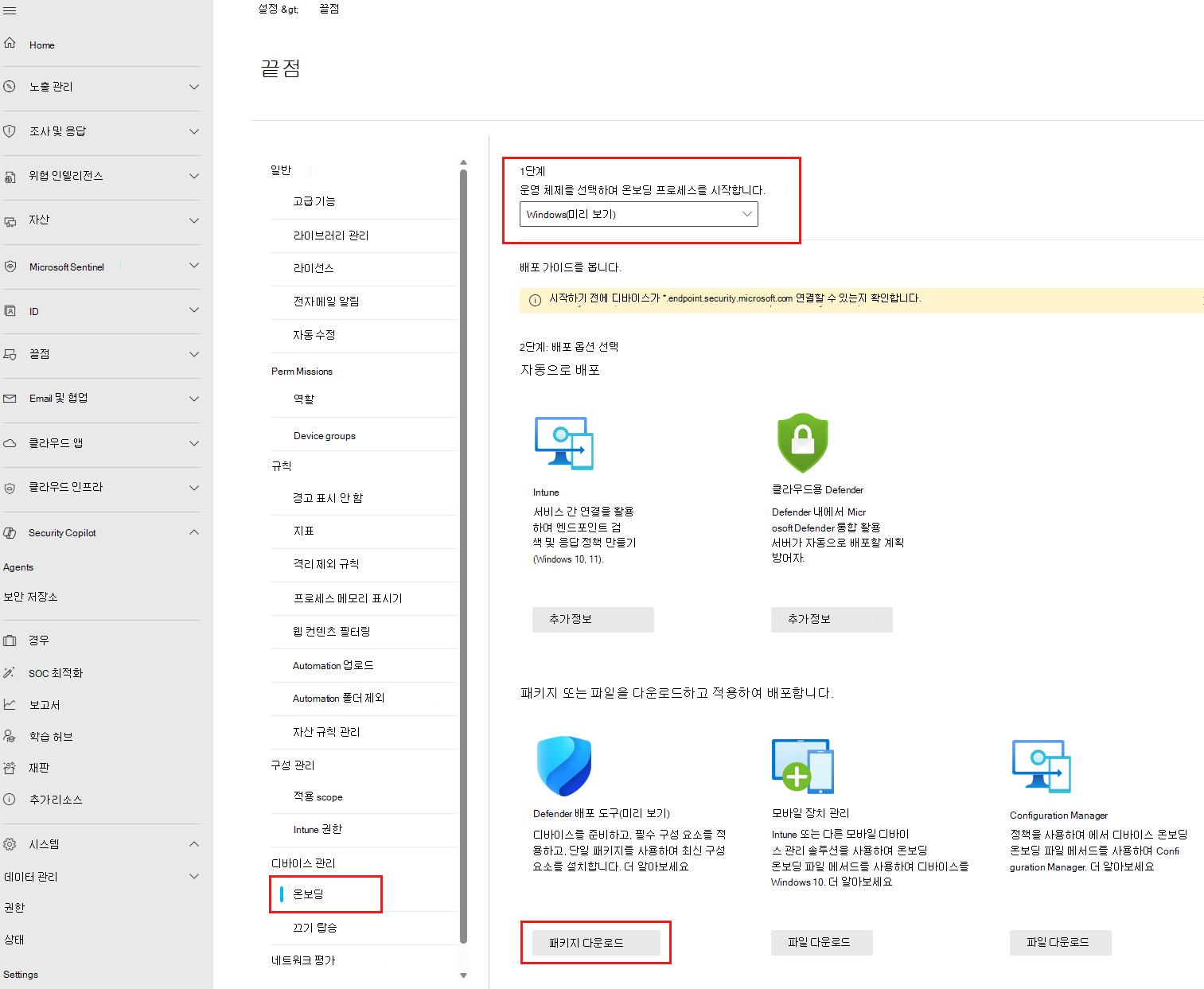Click the scroll up arrow in settings menu
The height and width of the screenshot is (989, 1204).
click(x=463, y=162)
